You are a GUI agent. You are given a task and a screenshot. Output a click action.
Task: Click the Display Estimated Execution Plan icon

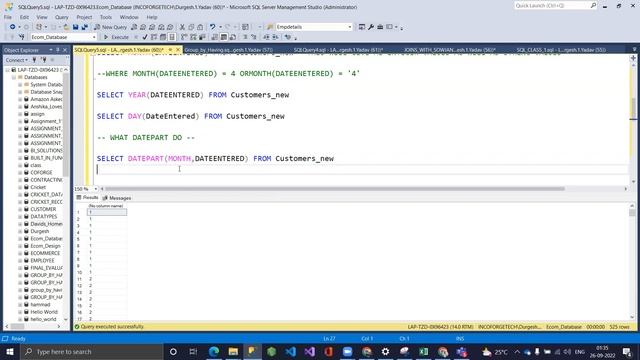click(x=154, y=37)
